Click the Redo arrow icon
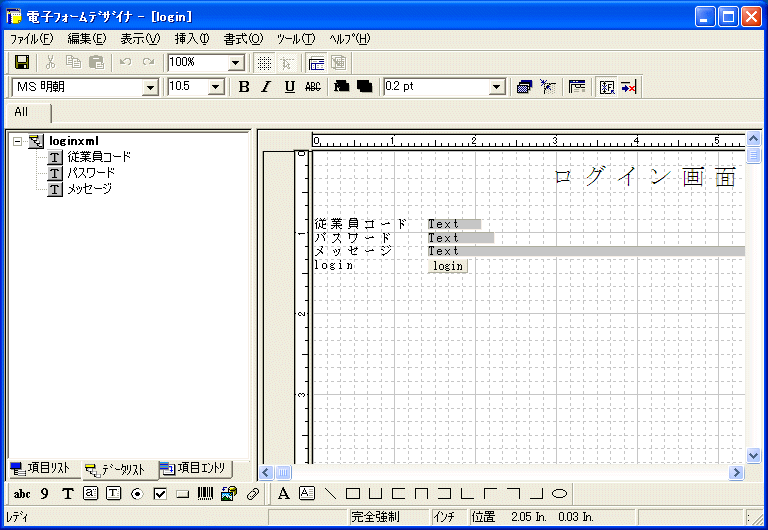Screen dimensions: 768x530 [x=148, y=62]
